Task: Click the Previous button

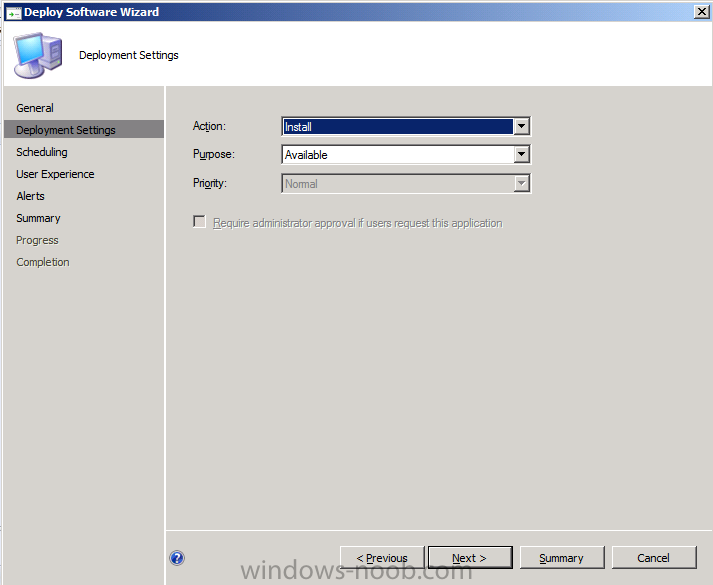Action: coord(382,558)
